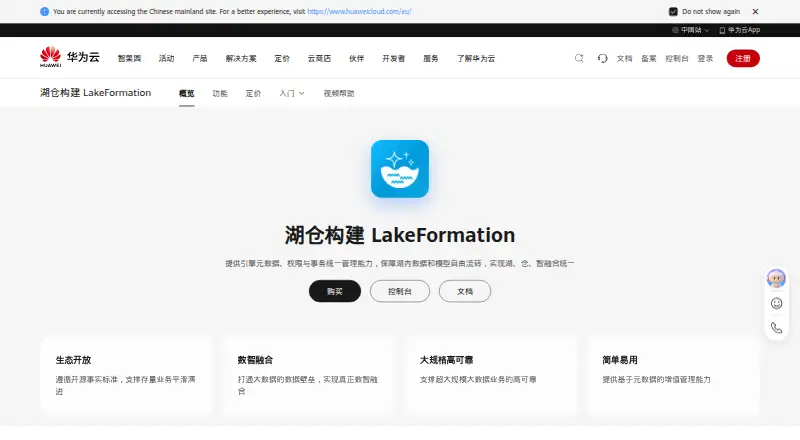Open the 开发者 menu
The width and height of the screenshot is (800, 440).
(x=394, y=58)
